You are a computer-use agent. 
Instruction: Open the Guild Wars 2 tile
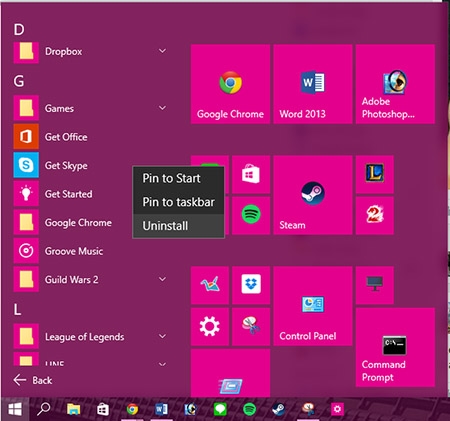click(375, 215)
